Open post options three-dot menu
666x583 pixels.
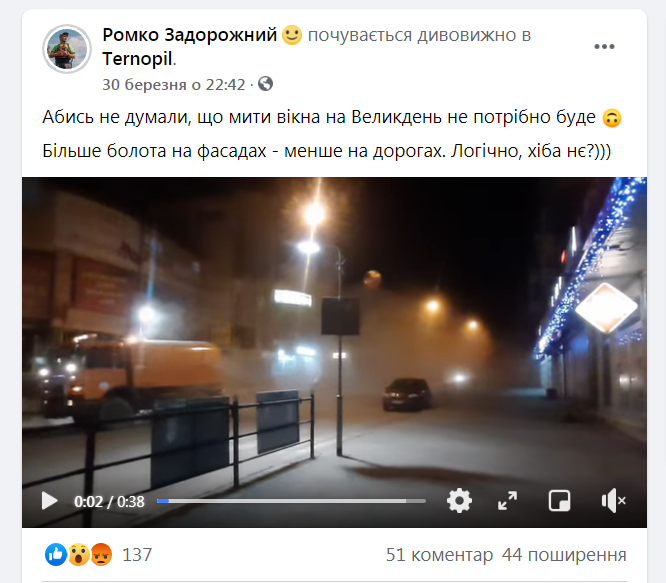coord(604,47)
